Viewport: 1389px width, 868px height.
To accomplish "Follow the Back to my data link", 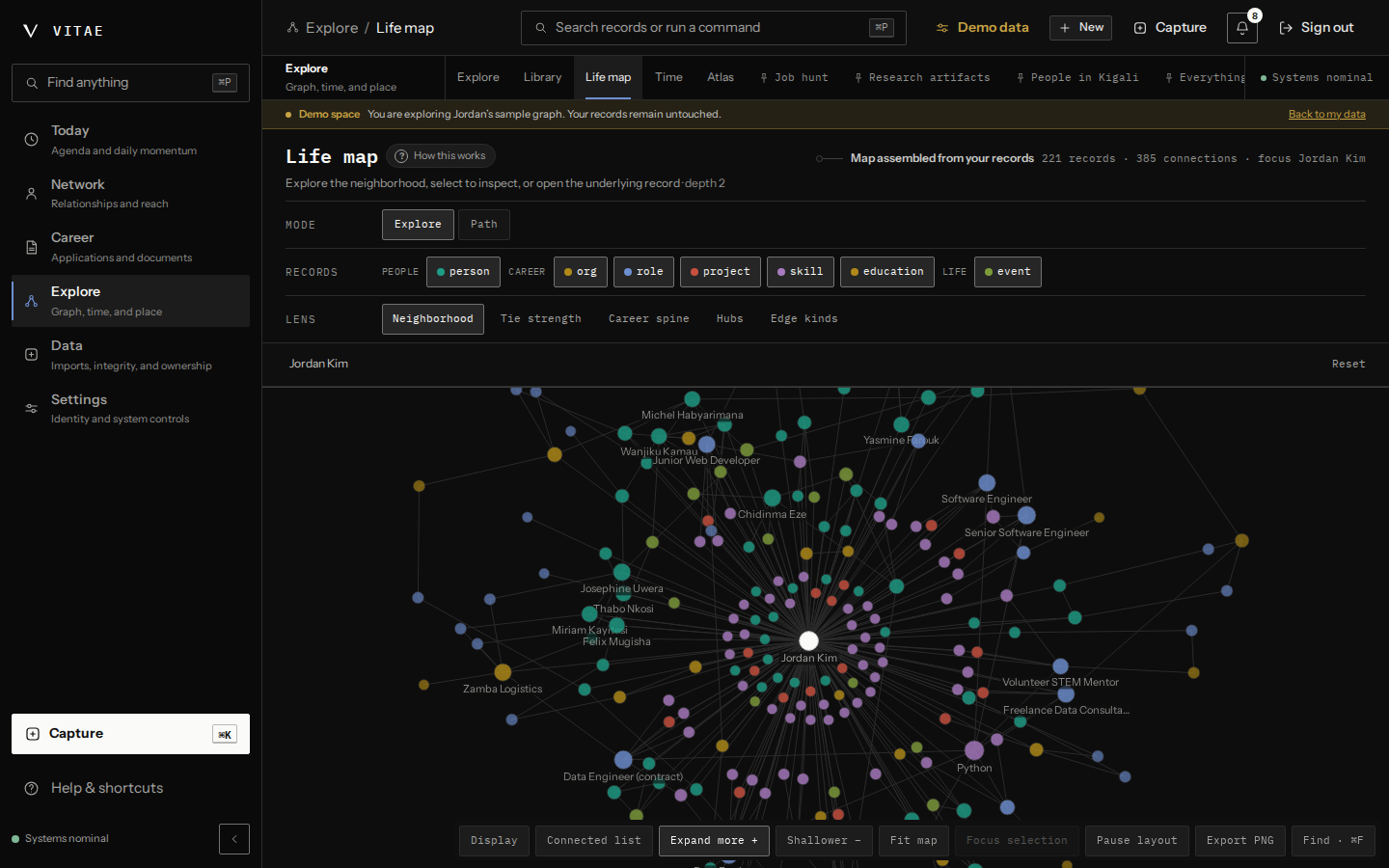I will [x=1327, y=114].
